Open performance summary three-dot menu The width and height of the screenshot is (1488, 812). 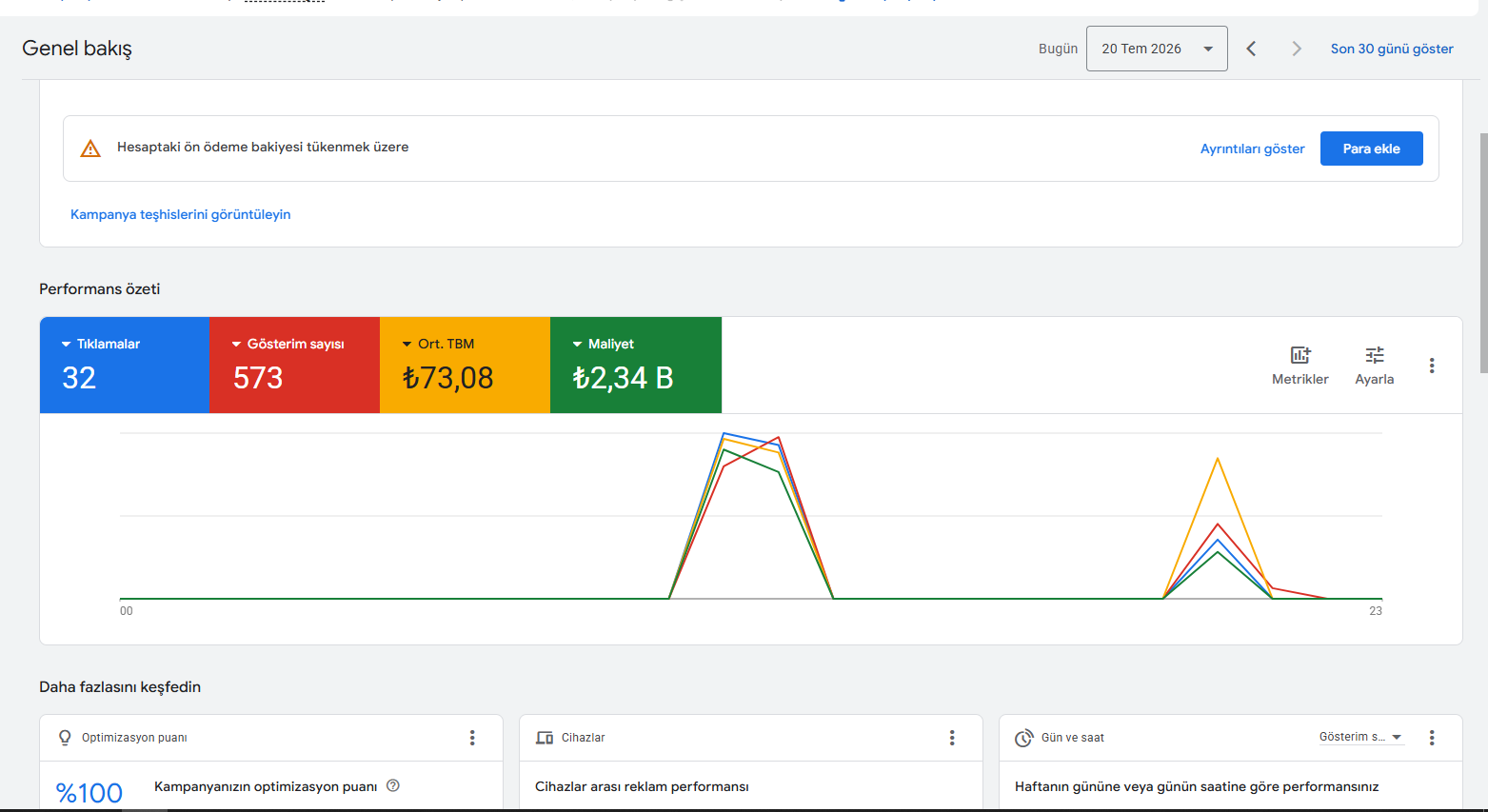tap(1432, 366)
